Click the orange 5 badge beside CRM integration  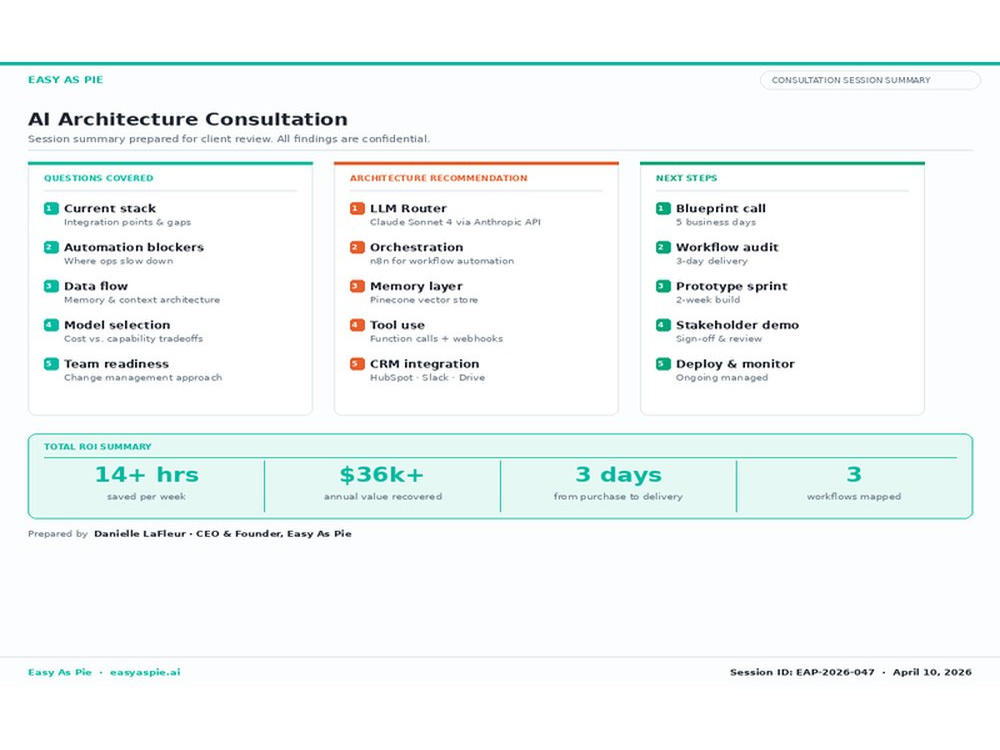pos(357,364)
